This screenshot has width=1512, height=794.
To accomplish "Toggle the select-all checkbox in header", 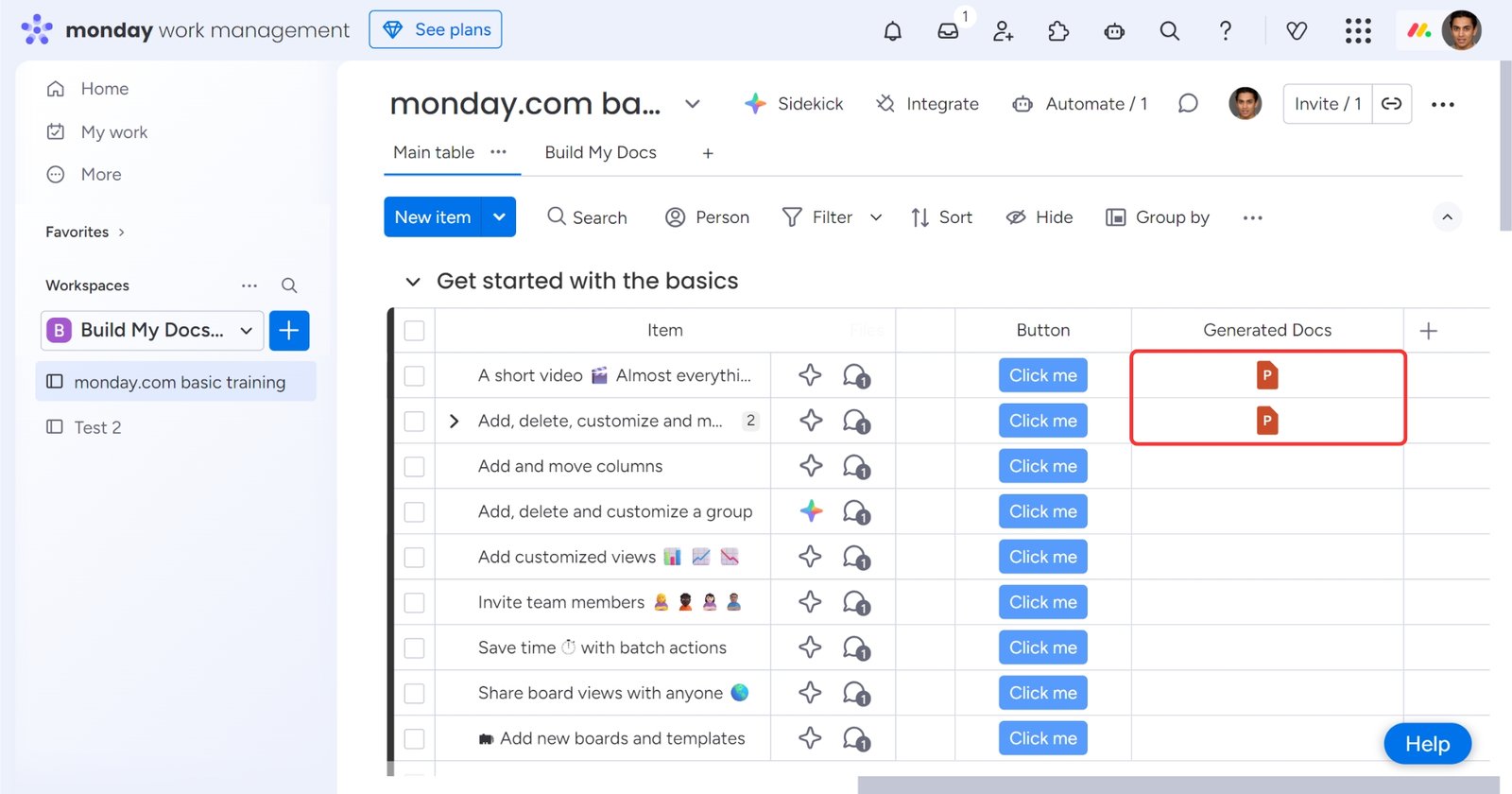I will click(x=414, y=331).
